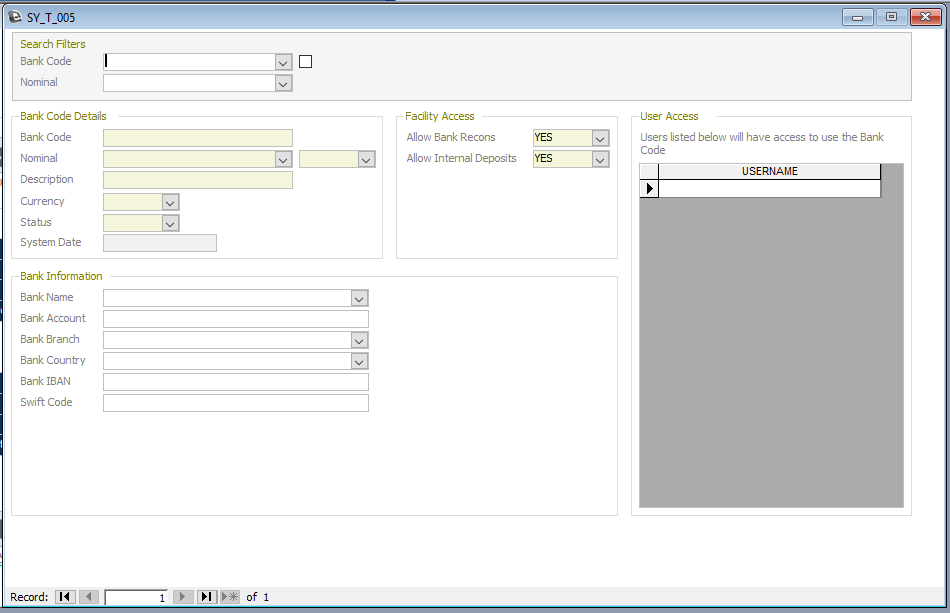The height and width of the screenshot is (613, 950).
Task: Open the Status dropdown
Action: [x=170, y=224]
